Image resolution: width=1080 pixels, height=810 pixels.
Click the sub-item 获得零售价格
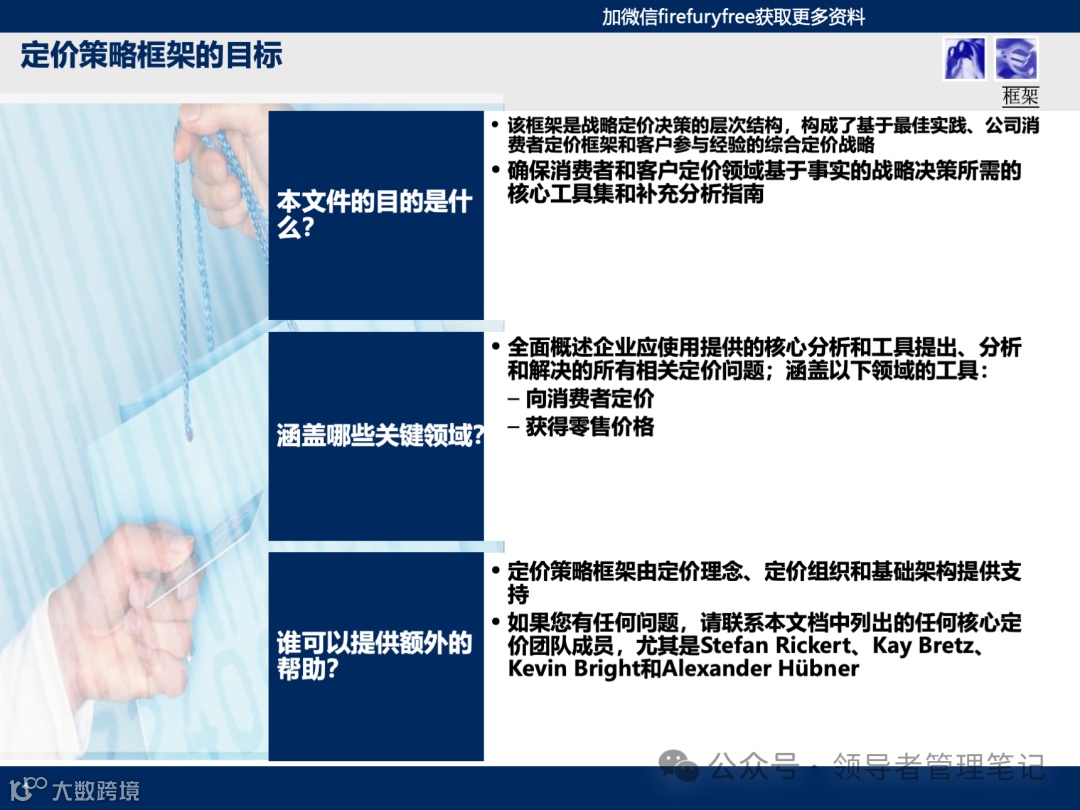[x=581, y=426]
